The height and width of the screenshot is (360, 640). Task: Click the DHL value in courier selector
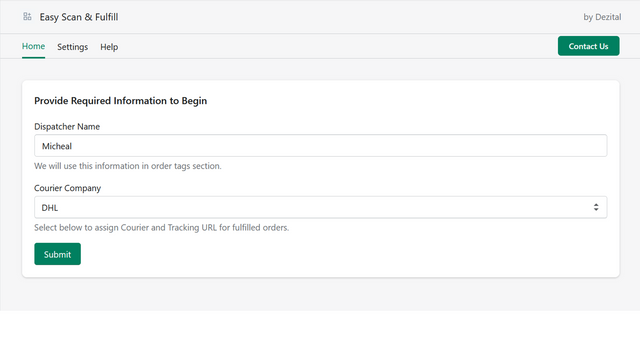point(50,208)
